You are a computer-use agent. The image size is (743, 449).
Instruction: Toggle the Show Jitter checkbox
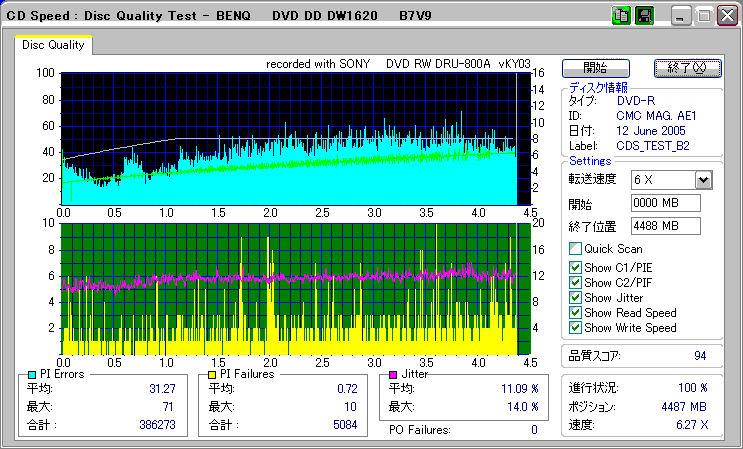(x=575, y=297)
